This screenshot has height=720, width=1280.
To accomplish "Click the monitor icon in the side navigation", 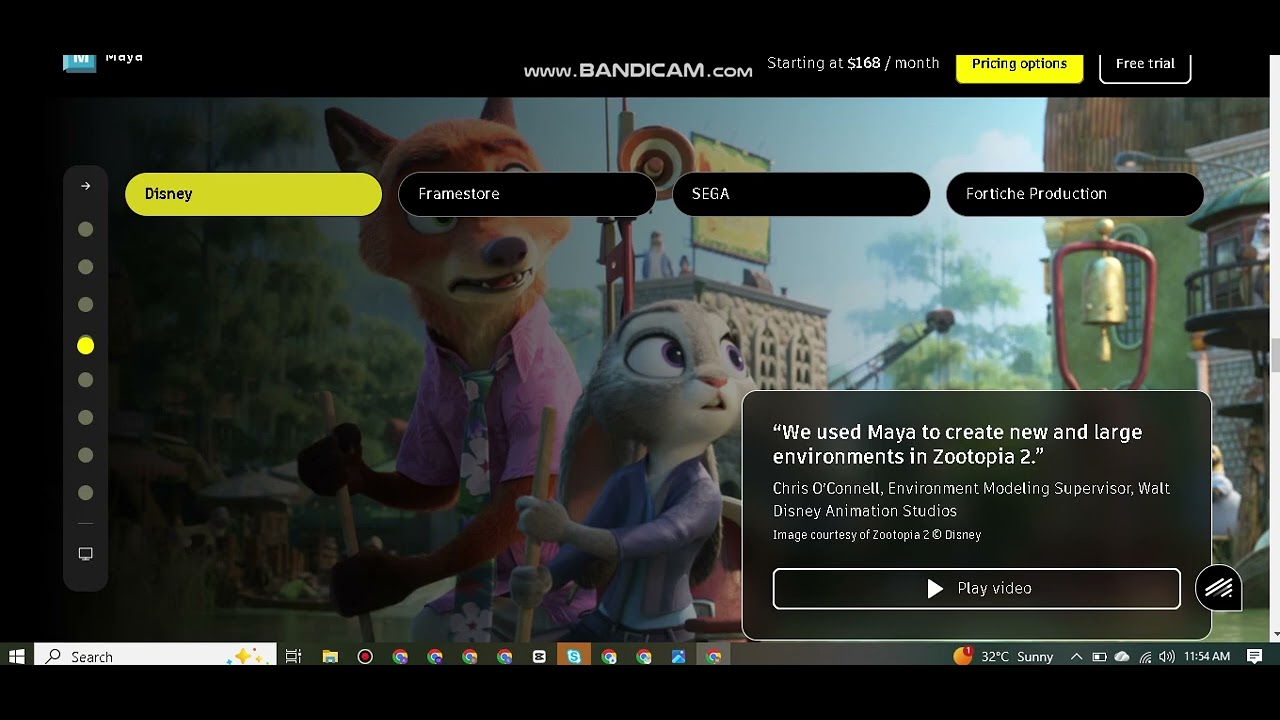I will click(86, 554).
